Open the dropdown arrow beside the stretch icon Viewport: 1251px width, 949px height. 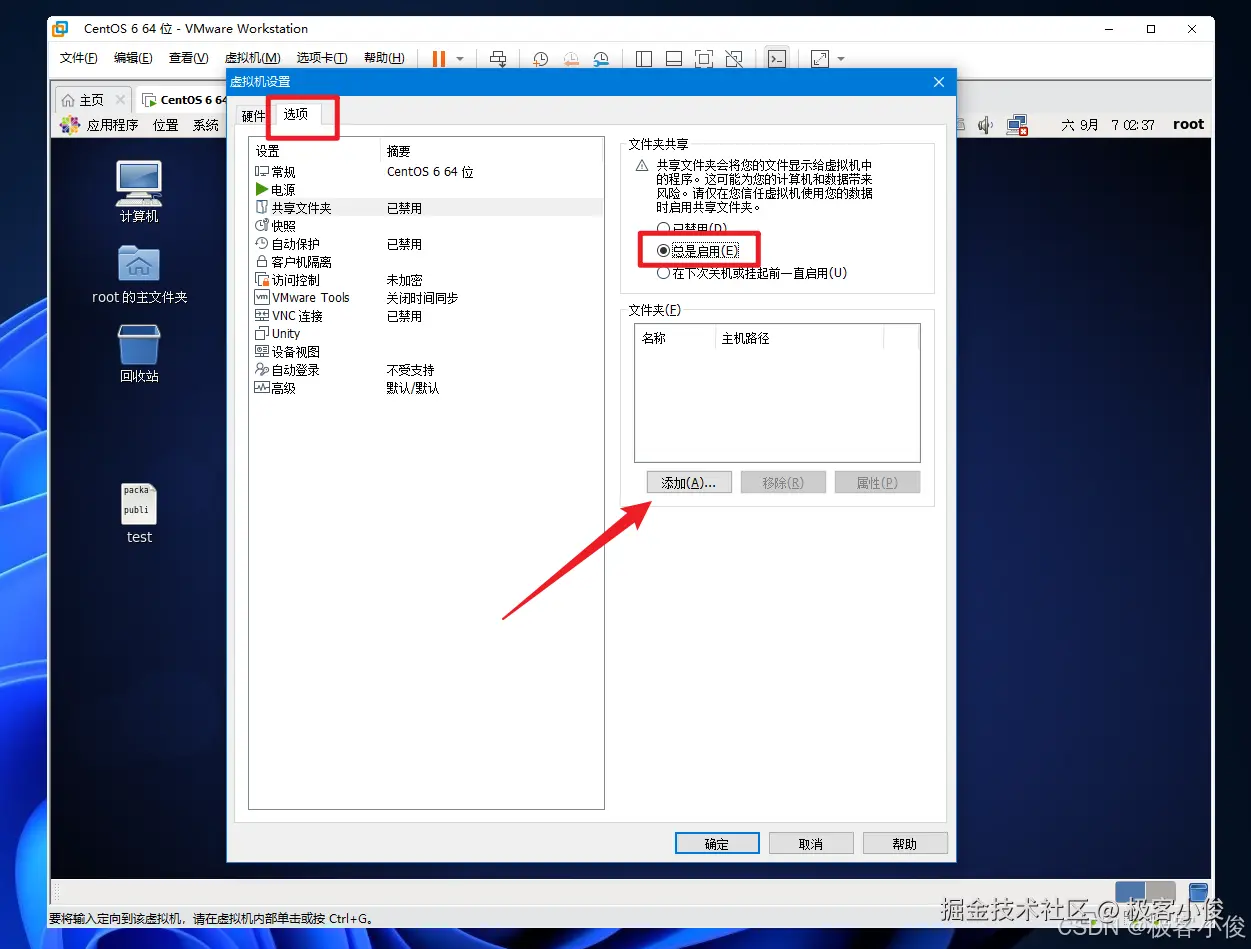(x=841, y=59)
